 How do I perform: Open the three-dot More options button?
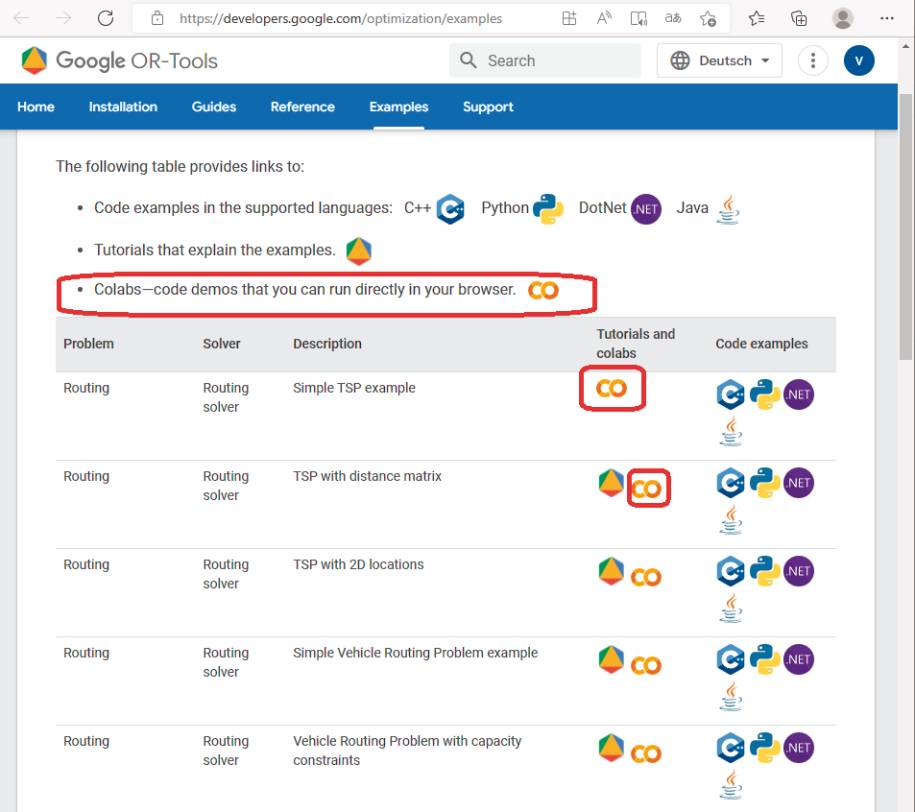[x=813, y=61]
